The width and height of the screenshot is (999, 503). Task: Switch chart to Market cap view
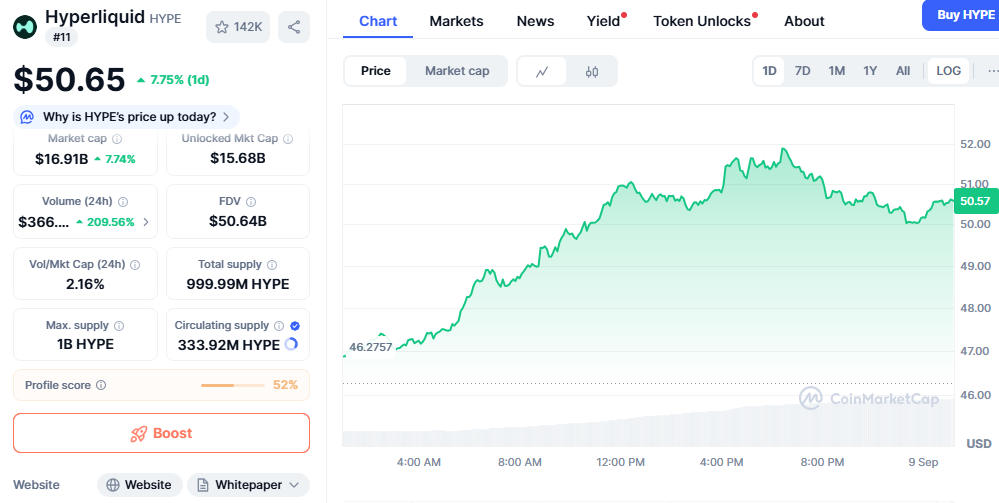point(457,71)
